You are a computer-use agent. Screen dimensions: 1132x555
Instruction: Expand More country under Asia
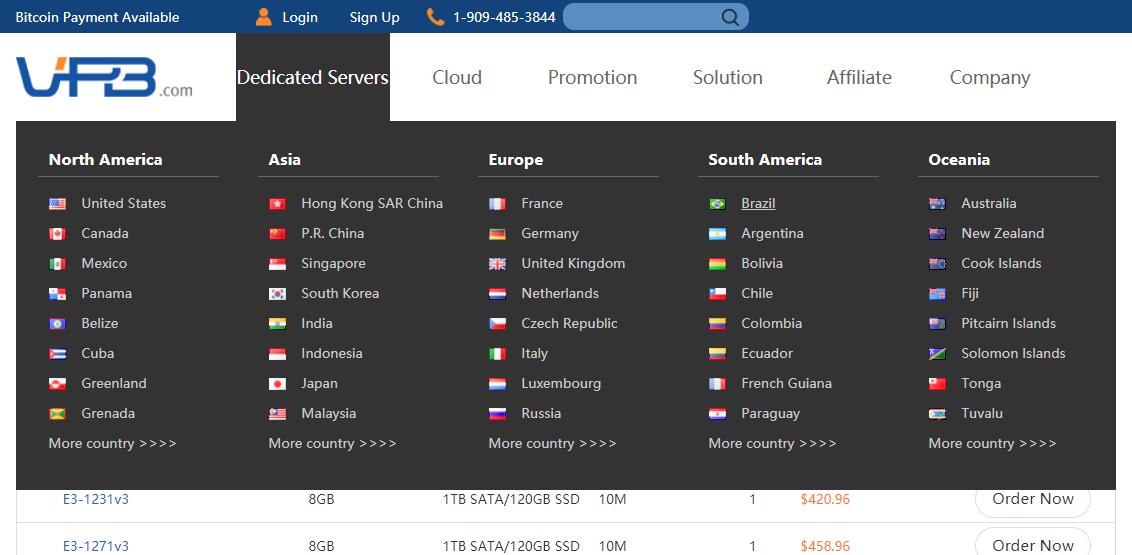click(332, 443)
